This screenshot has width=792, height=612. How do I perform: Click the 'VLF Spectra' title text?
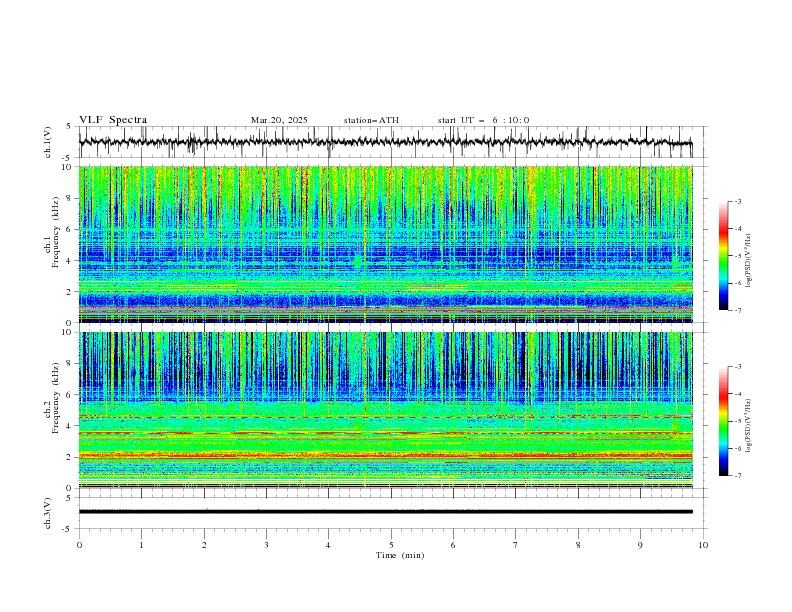pyautogui.click(x=113, y=120)
